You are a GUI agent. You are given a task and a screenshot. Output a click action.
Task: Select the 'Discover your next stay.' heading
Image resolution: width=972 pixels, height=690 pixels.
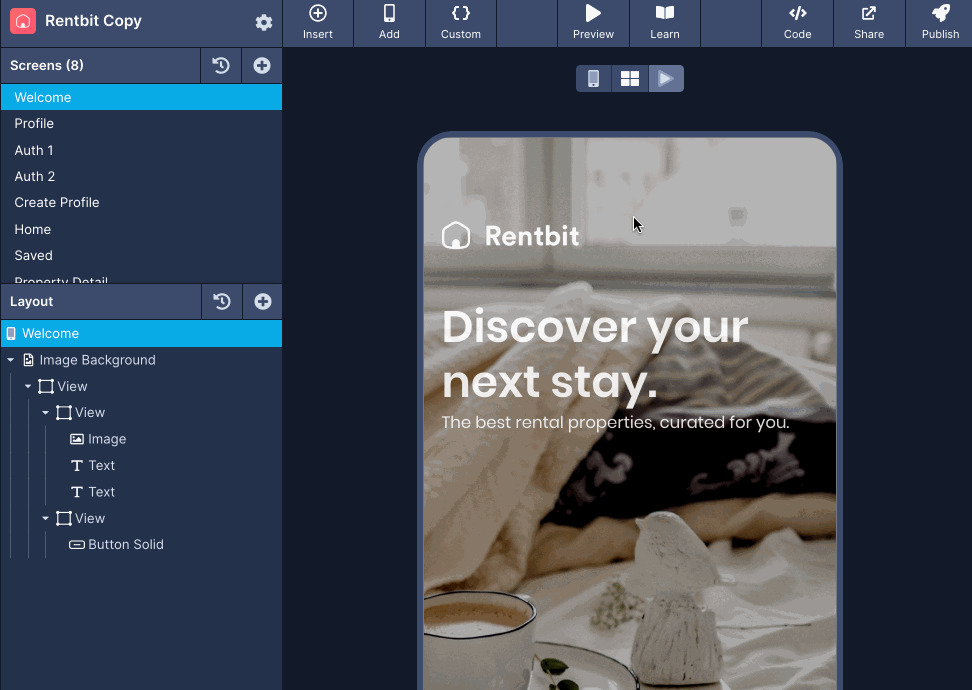click(595, 354)
